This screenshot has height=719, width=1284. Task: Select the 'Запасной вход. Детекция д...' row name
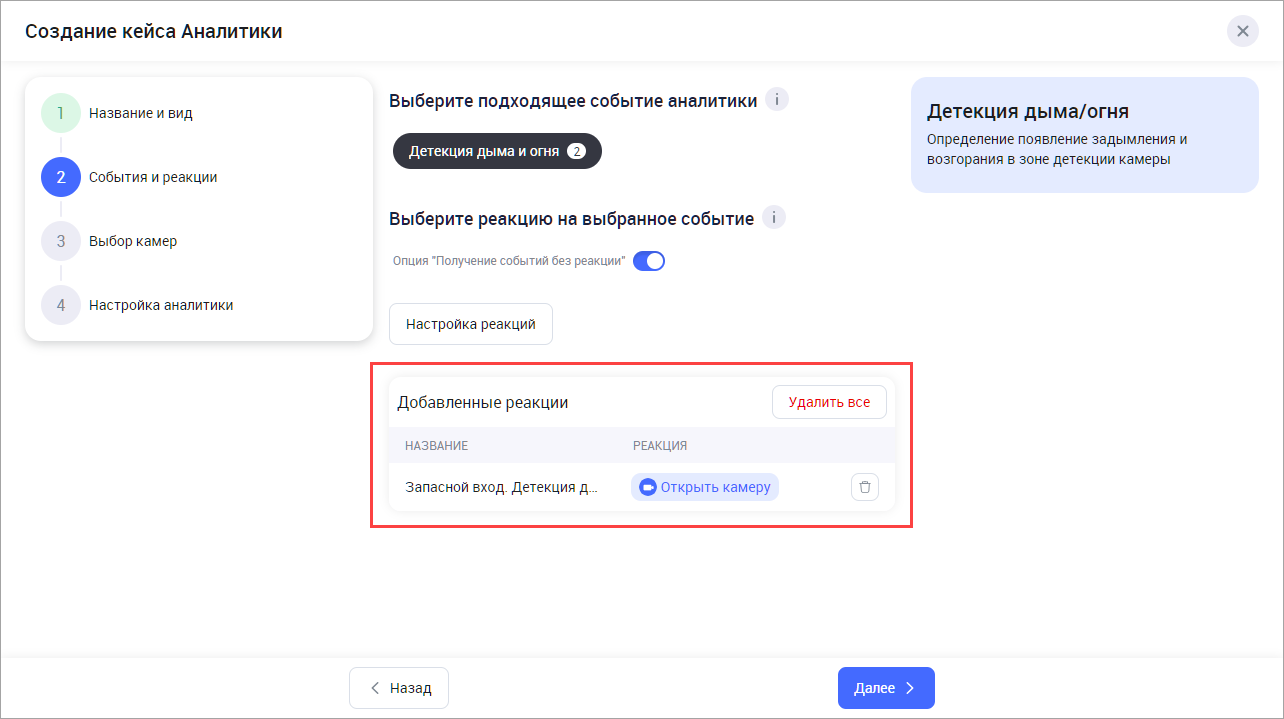[501, 488]
